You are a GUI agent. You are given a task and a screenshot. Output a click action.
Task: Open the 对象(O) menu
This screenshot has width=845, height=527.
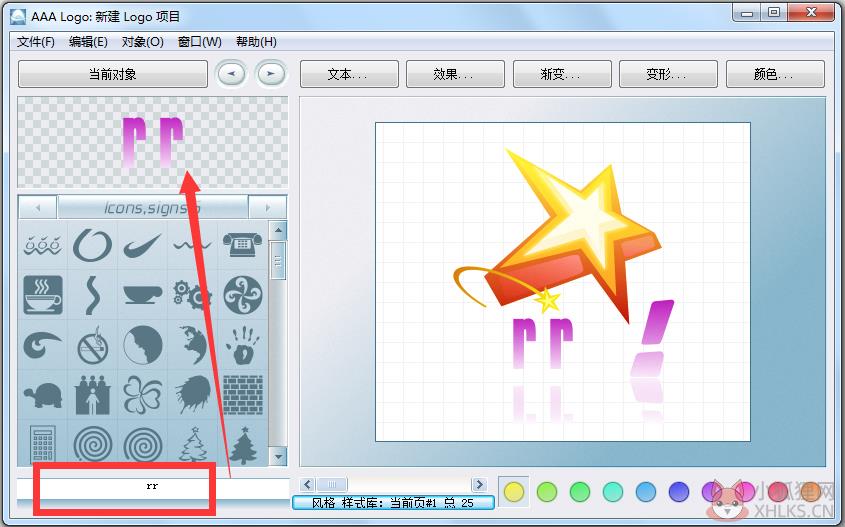click(142, 41)
